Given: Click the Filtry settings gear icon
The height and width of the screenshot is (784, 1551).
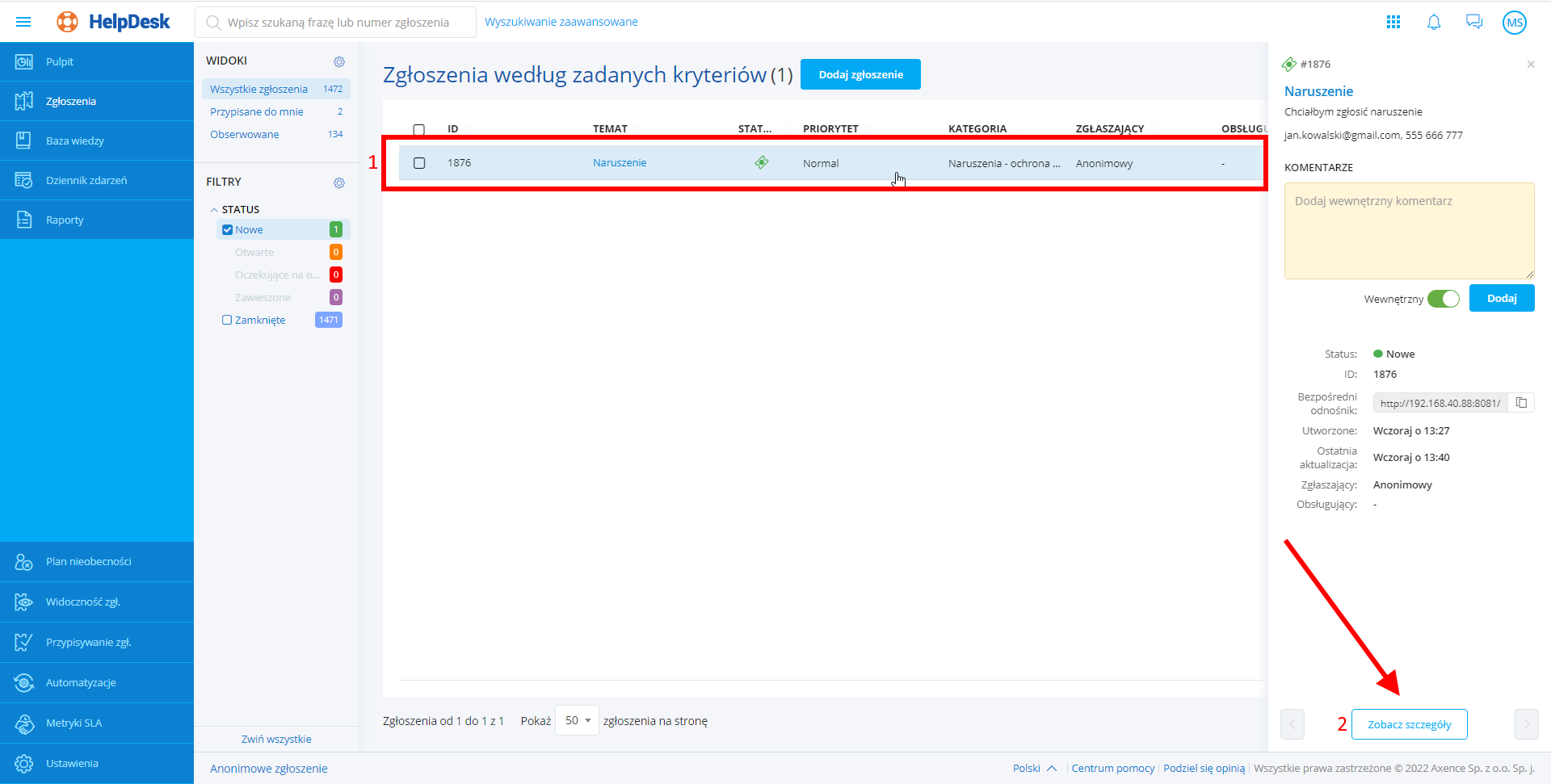Looking at the screenshot, I should 339,182.
